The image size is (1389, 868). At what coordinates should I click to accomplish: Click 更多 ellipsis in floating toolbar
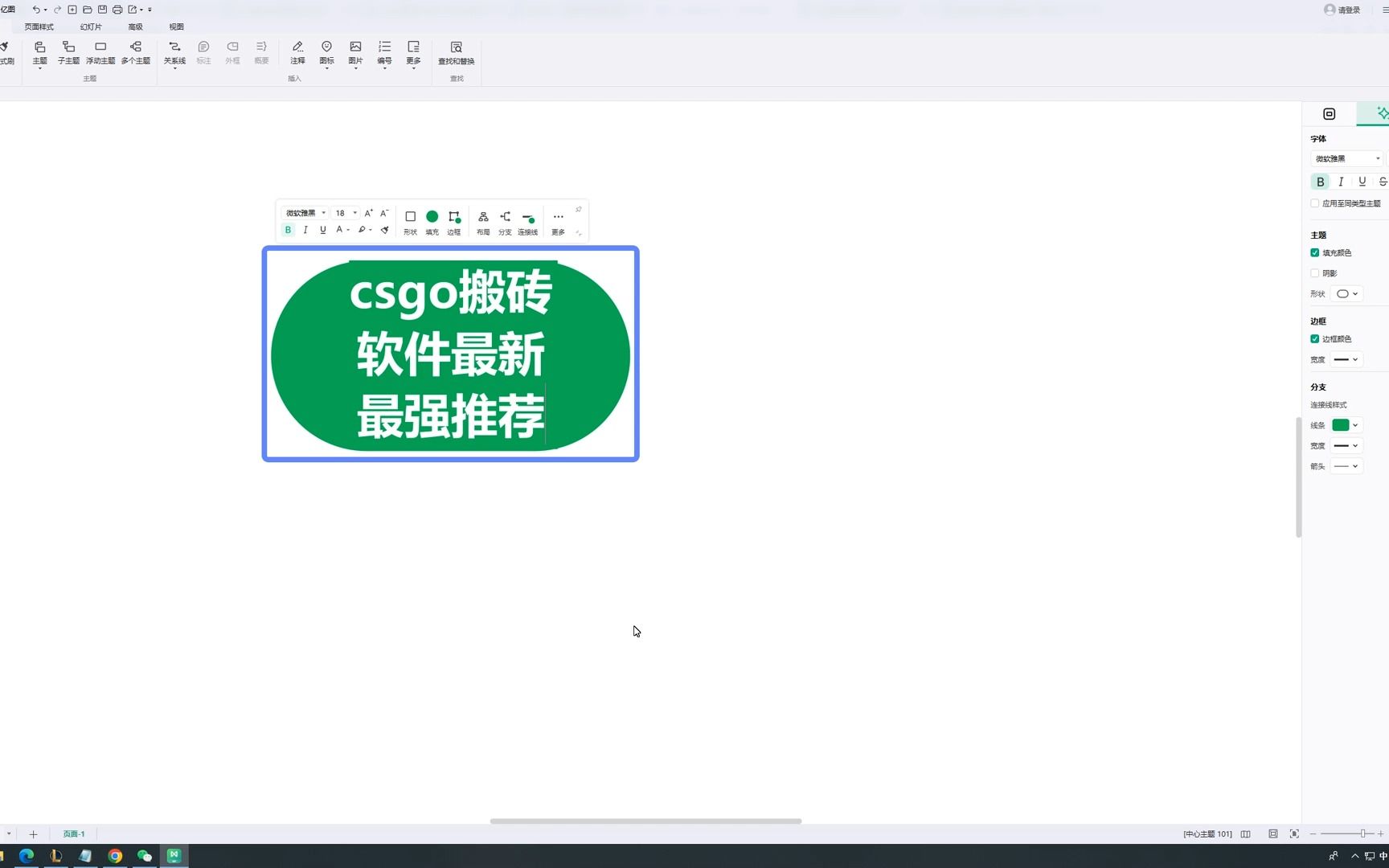pyautogui.click(x=558, y=223)
